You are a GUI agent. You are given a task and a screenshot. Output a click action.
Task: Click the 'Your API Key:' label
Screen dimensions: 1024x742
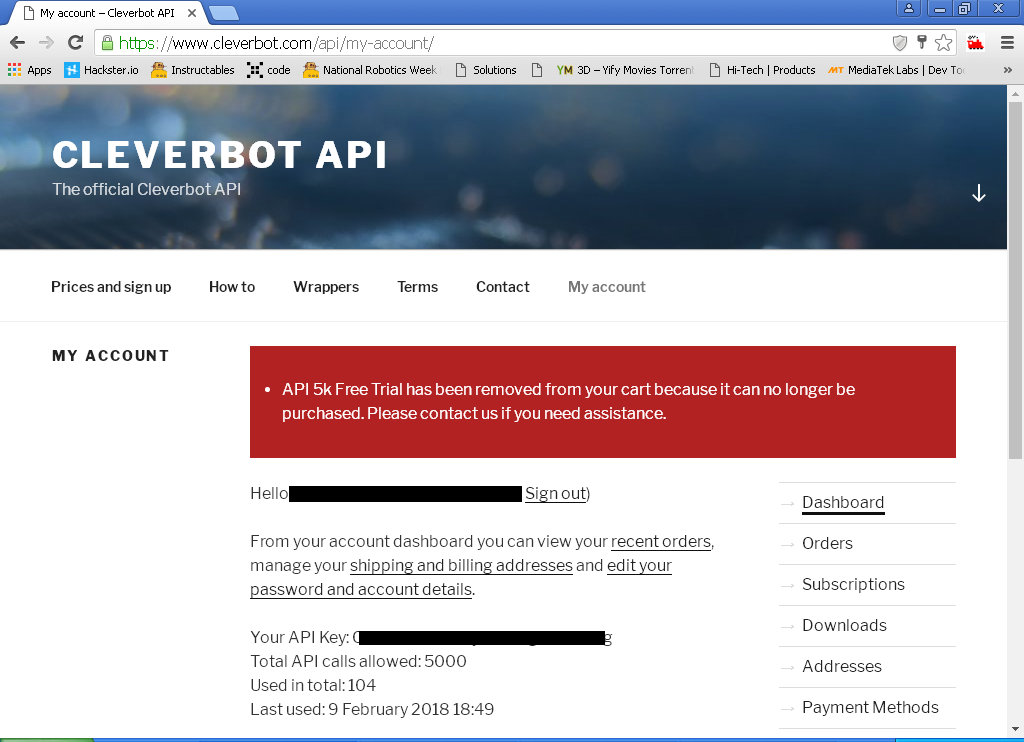[300, 637]
